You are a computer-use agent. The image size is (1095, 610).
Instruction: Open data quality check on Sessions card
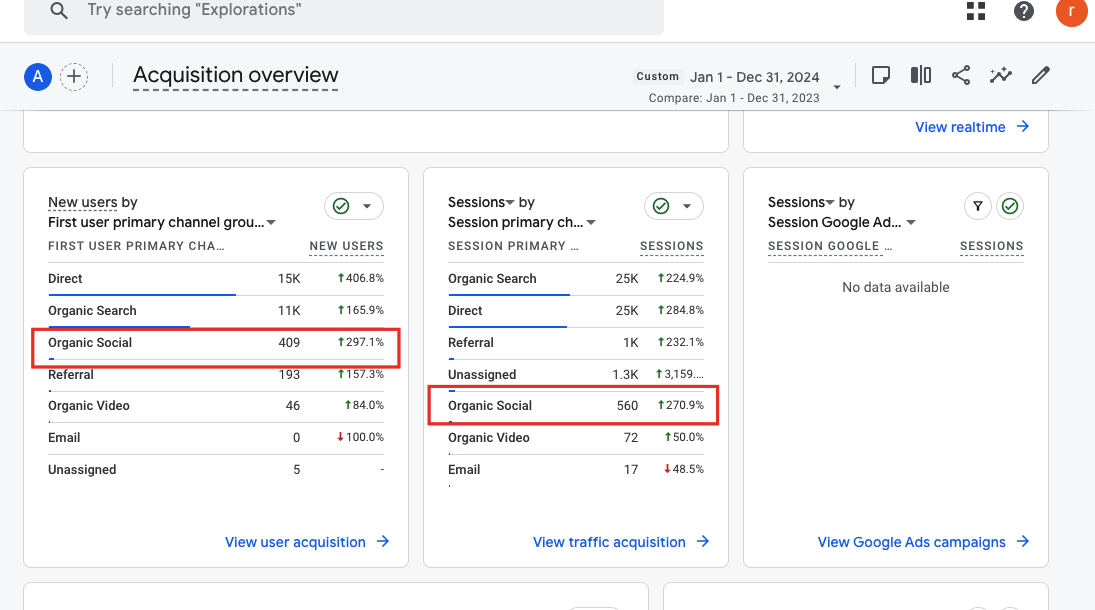(674, 206)
